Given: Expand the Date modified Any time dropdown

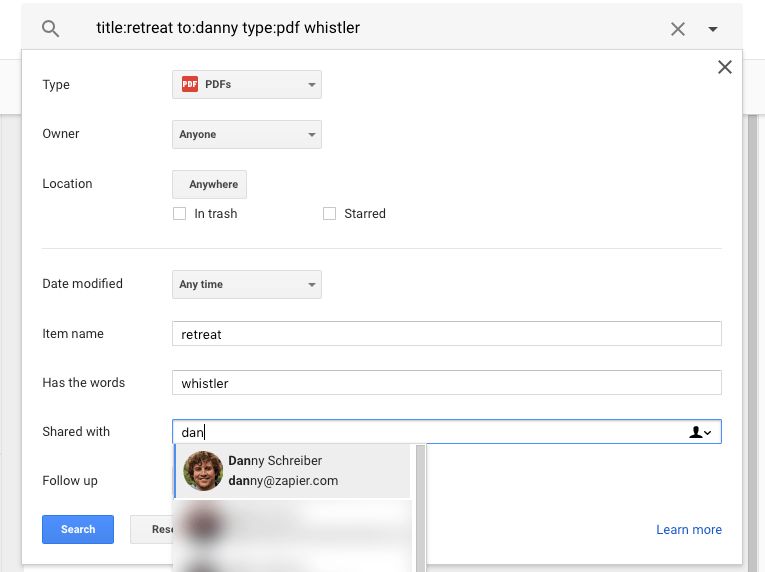Looking at the screenshot, I should (247, 285).
